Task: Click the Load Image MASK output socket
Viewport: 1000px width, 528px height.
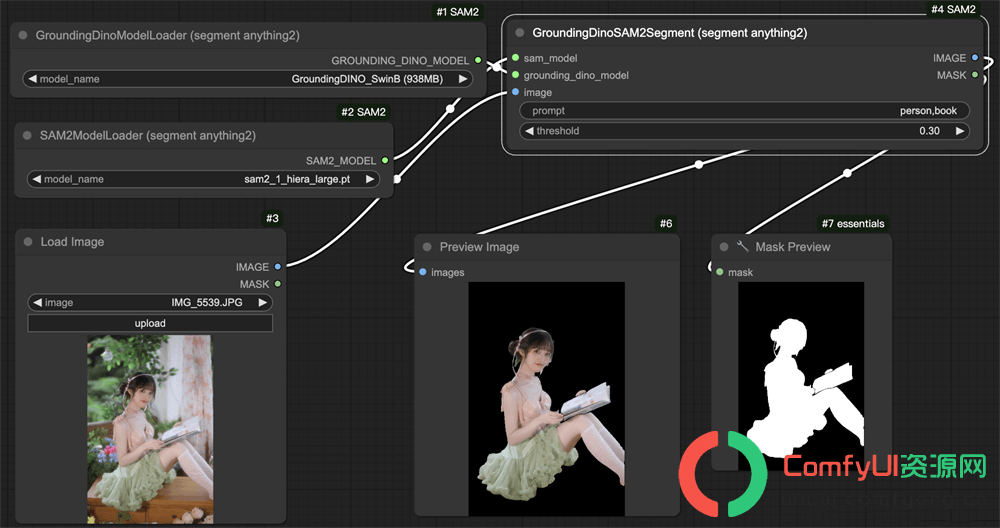Action: point(277,284)
